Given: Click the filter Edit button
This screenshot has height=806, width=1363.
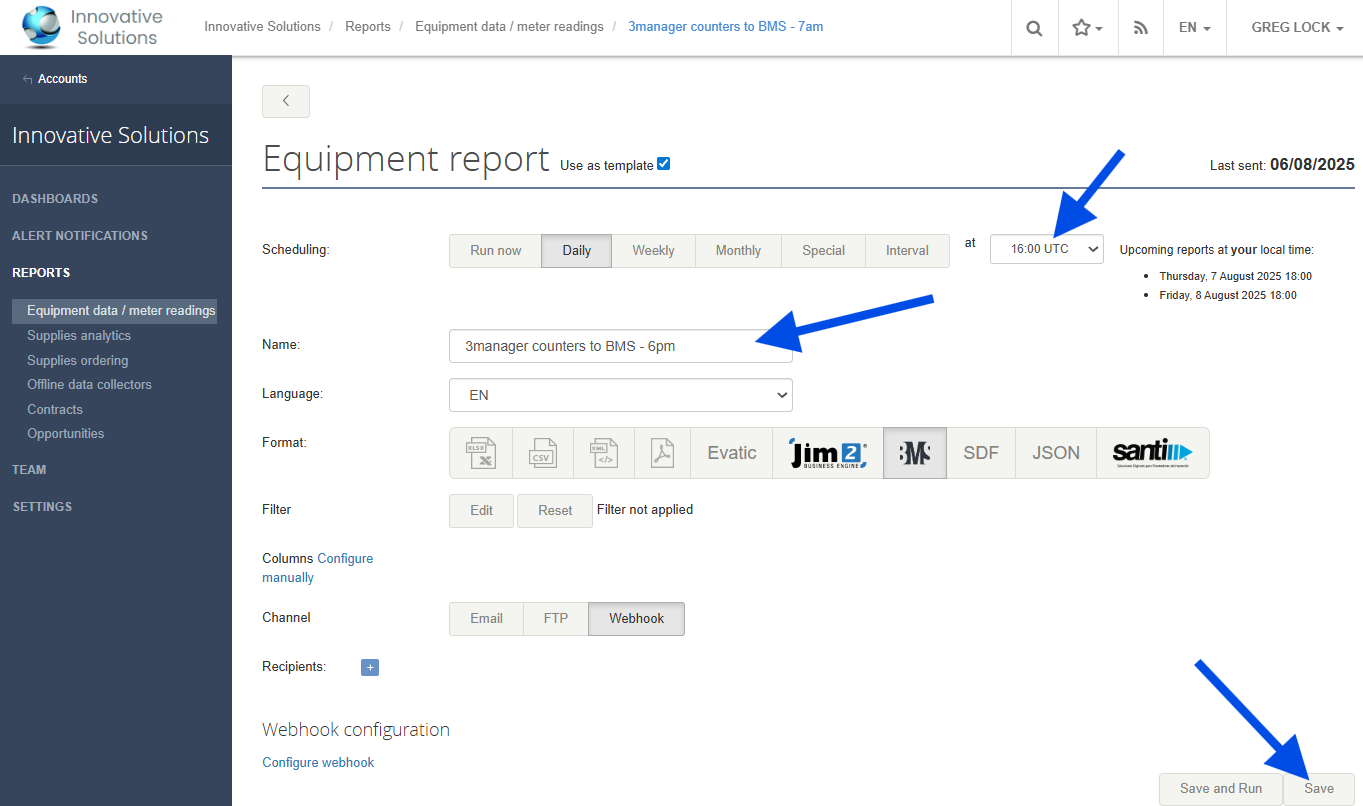Looking at the screenshot, I should pyautogui.click(x=482, y=510).
